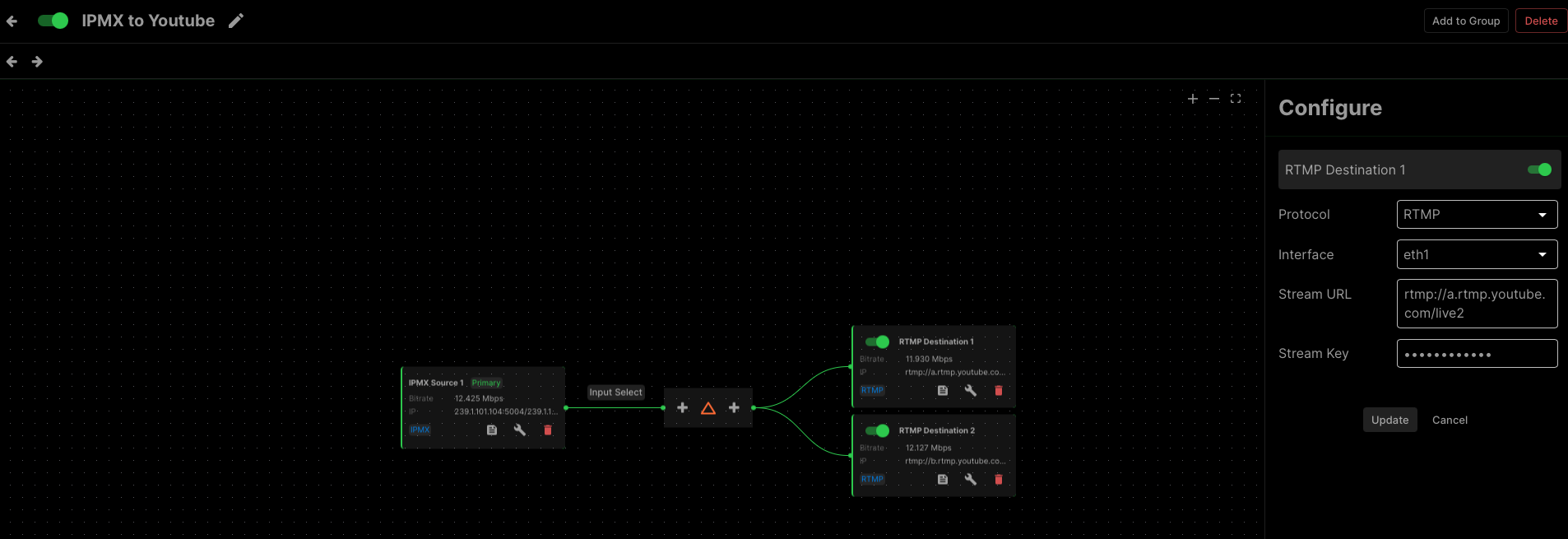Viewport: 1568px width, 539px height.
Task: Fit the canvas view with fullscreen icon
Action: (1236, 99)
